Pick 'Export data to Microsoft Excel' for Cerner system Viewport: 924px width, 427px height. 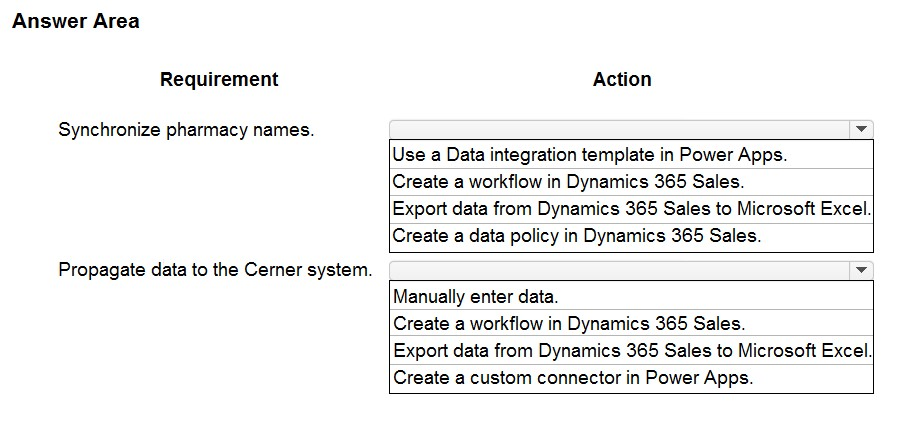click(630, 351)
